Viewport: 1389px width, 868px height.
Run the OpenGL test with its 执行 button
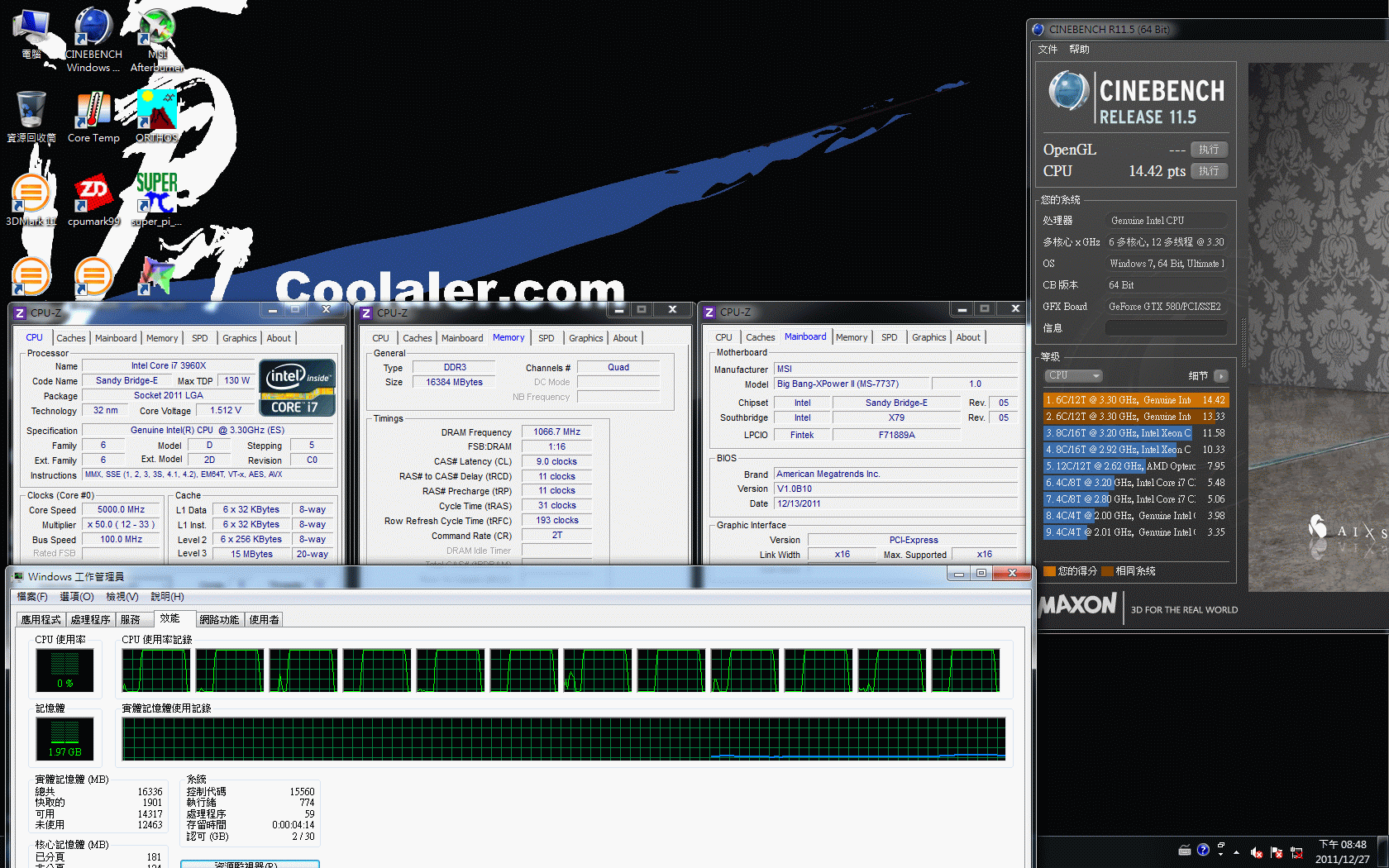1209,150
